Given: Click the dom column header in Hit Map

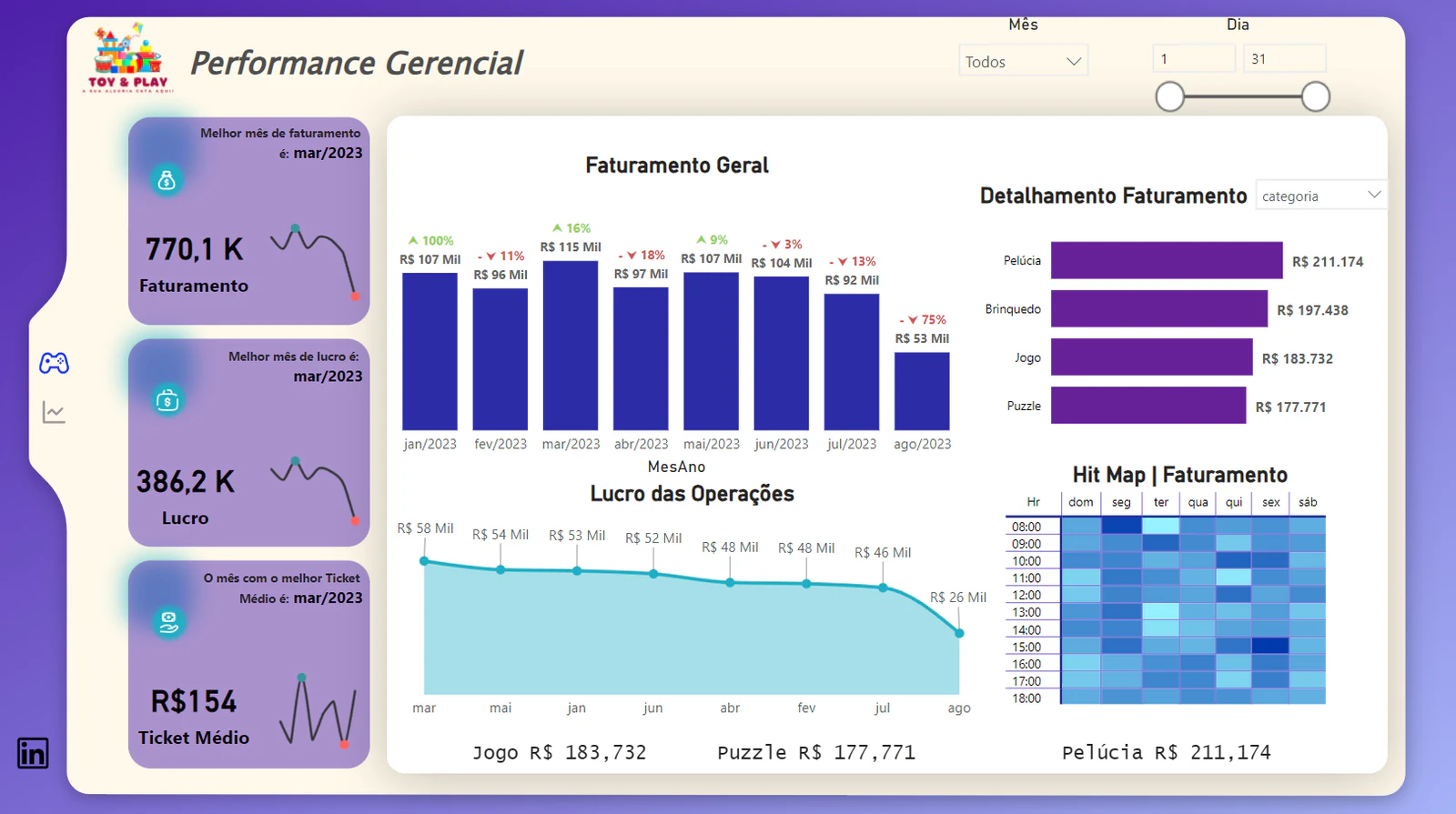Looking at the screenshot, I should 1081,502.
